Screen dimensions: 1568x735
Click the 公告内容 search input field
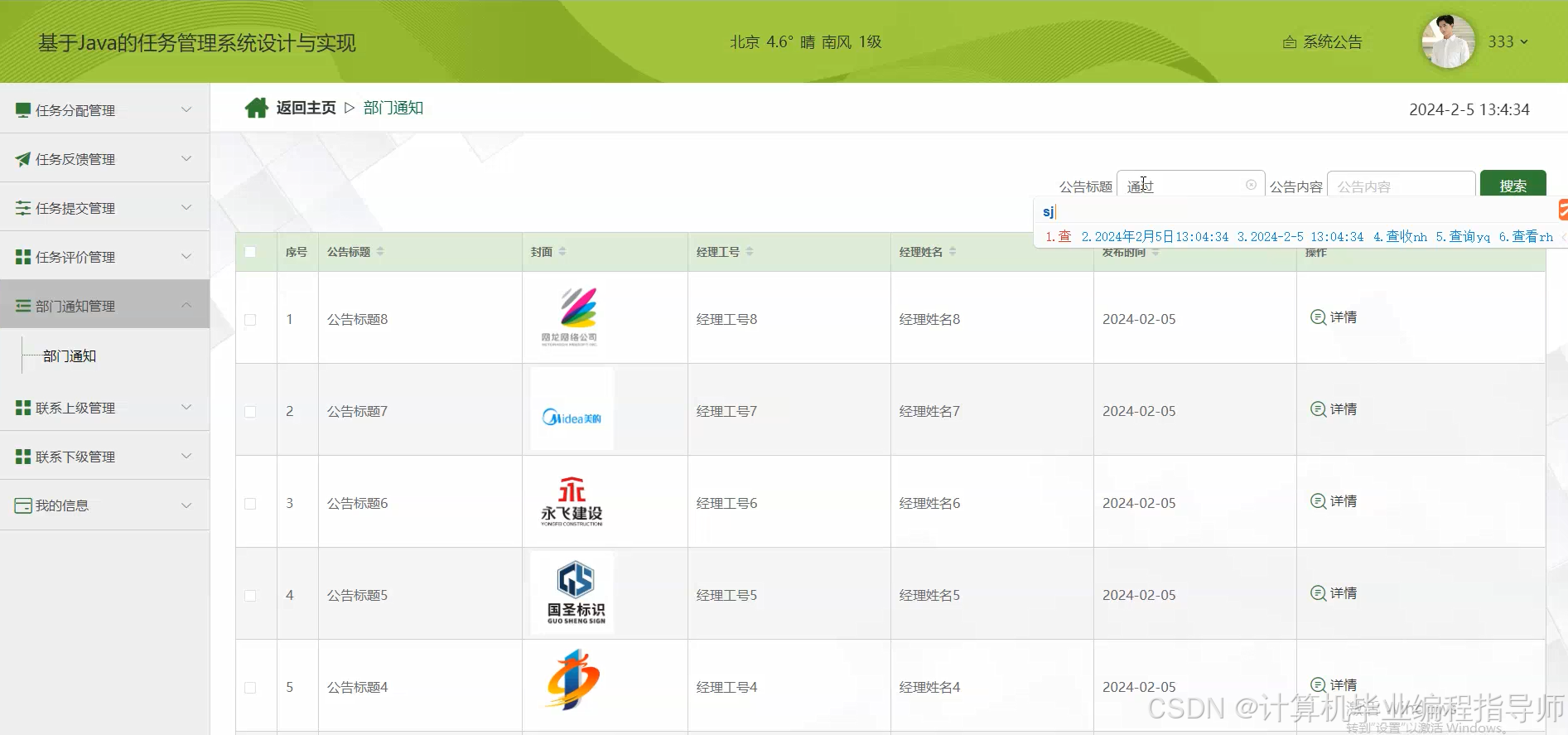(x=1402, y=184)
